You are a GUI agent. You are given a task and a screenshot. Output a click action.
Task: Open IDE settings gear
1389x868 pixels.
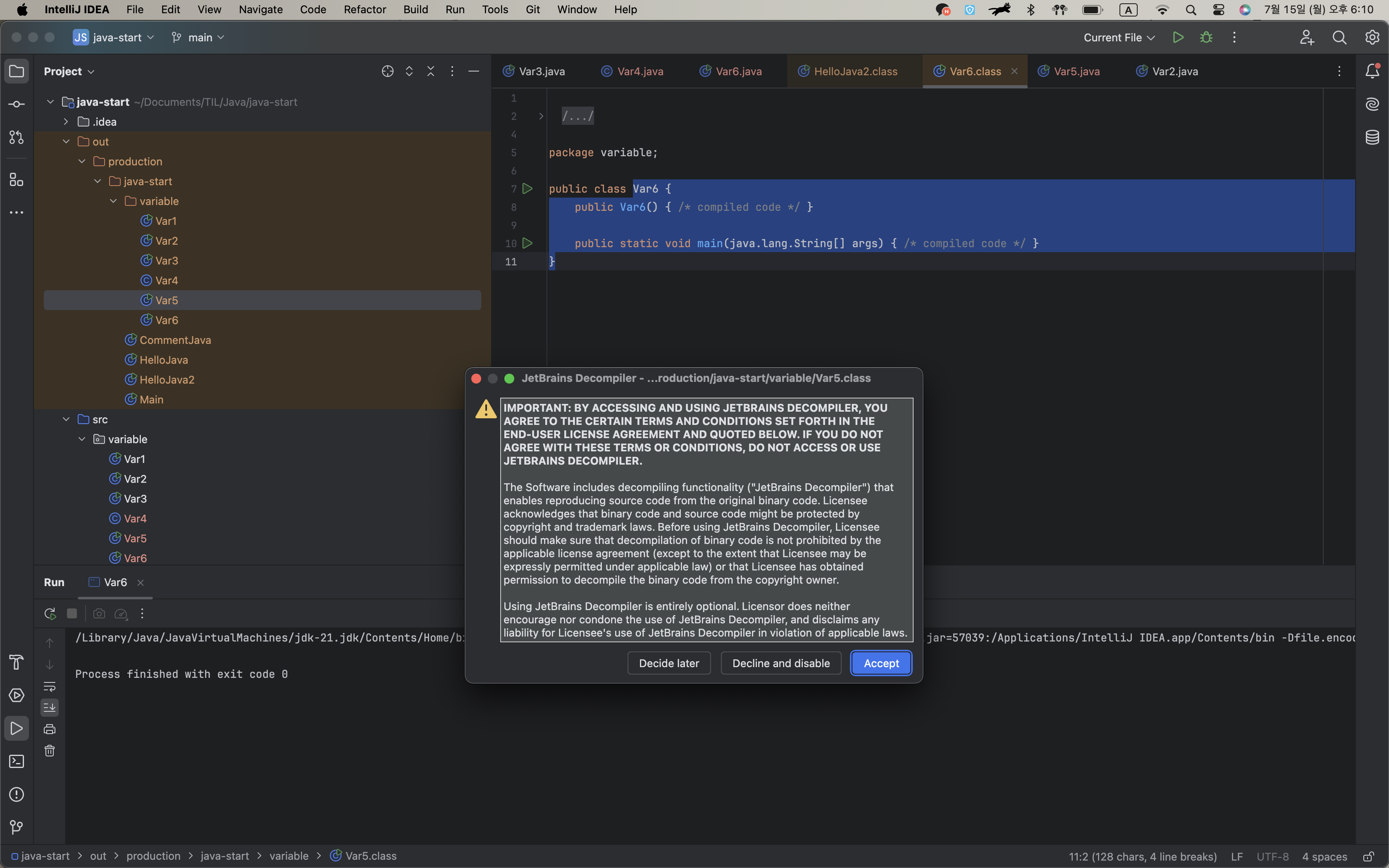tap(1372, 37)
